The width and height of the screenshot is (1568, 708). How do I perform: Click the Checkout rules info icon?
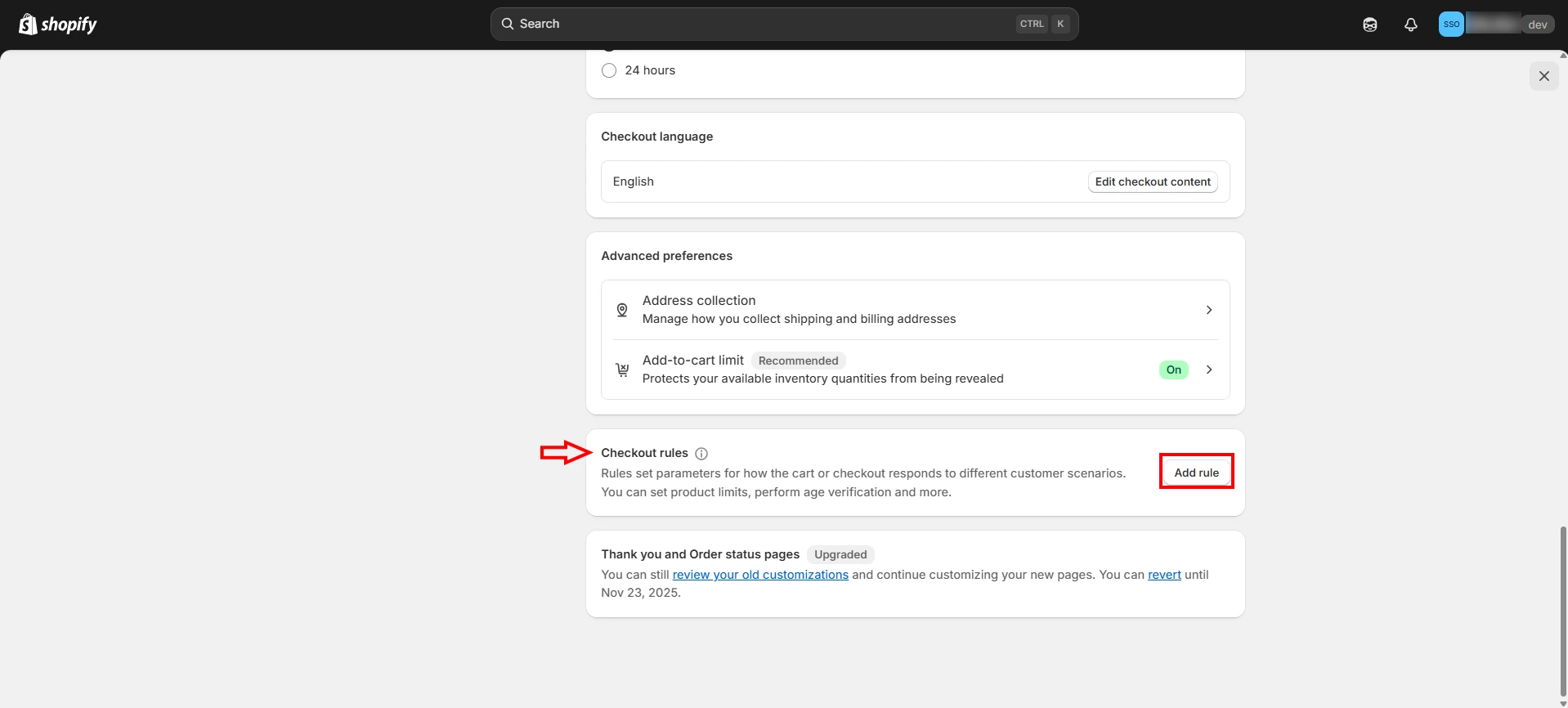701,454
